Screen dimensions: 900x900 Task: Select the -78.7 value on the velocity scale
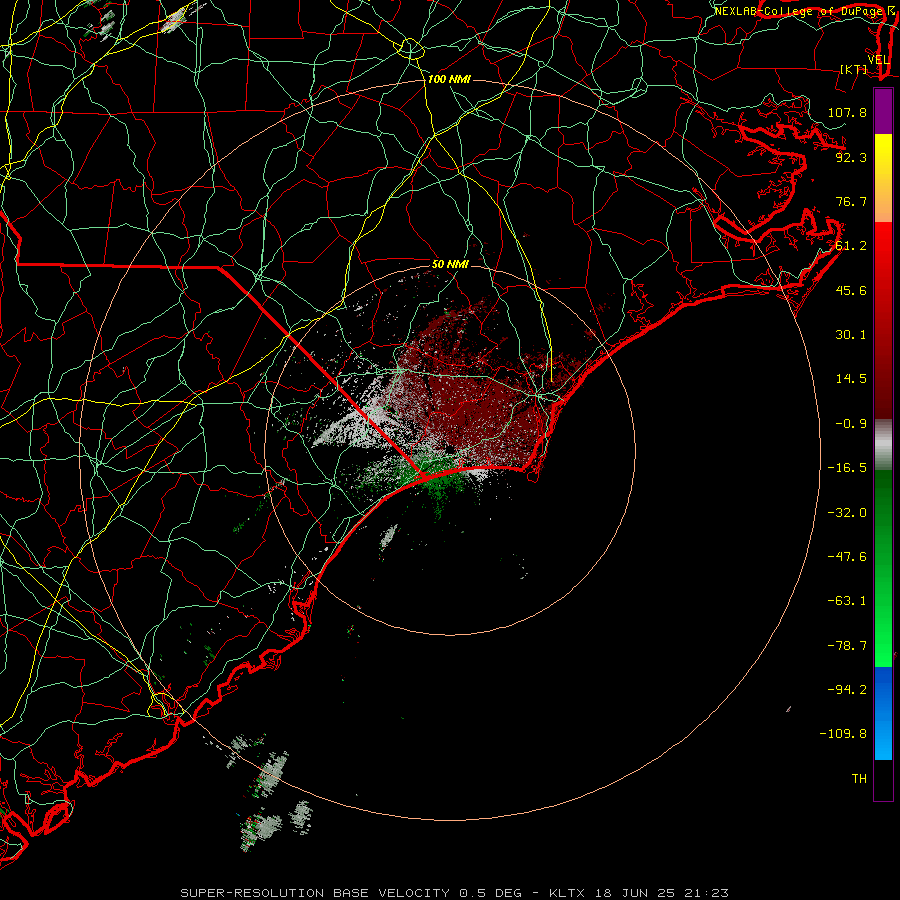tap(847, 646)
